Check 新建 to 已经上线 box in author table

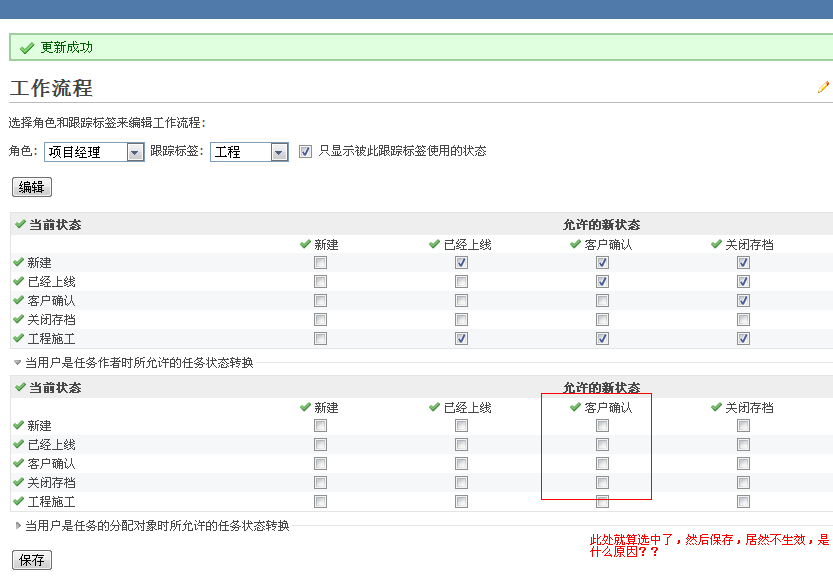pyautogui.click(x=461, y=426)
